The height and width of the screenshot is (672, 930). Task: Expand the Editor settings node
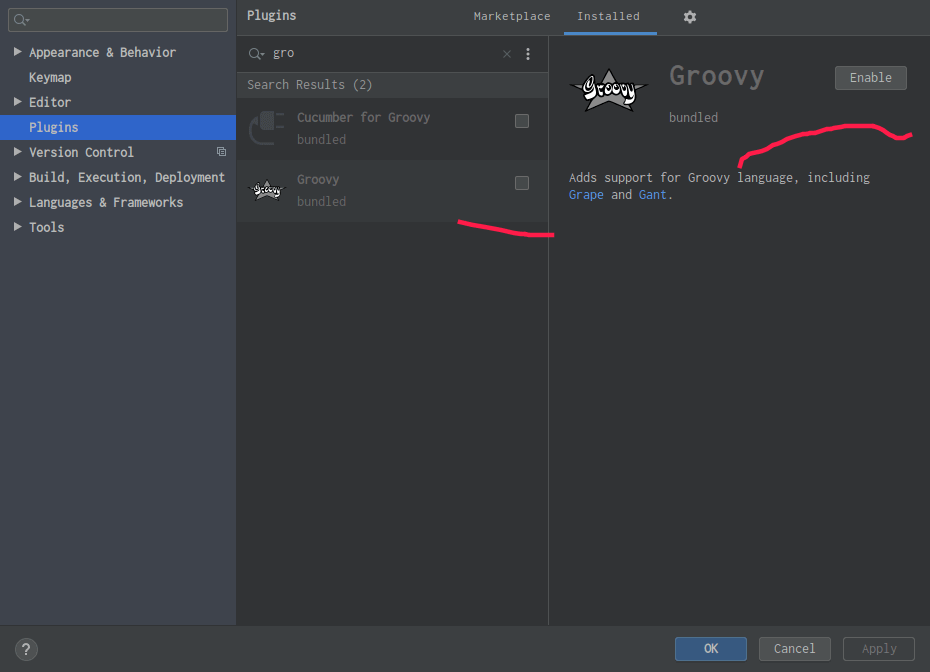pos(18,102)
